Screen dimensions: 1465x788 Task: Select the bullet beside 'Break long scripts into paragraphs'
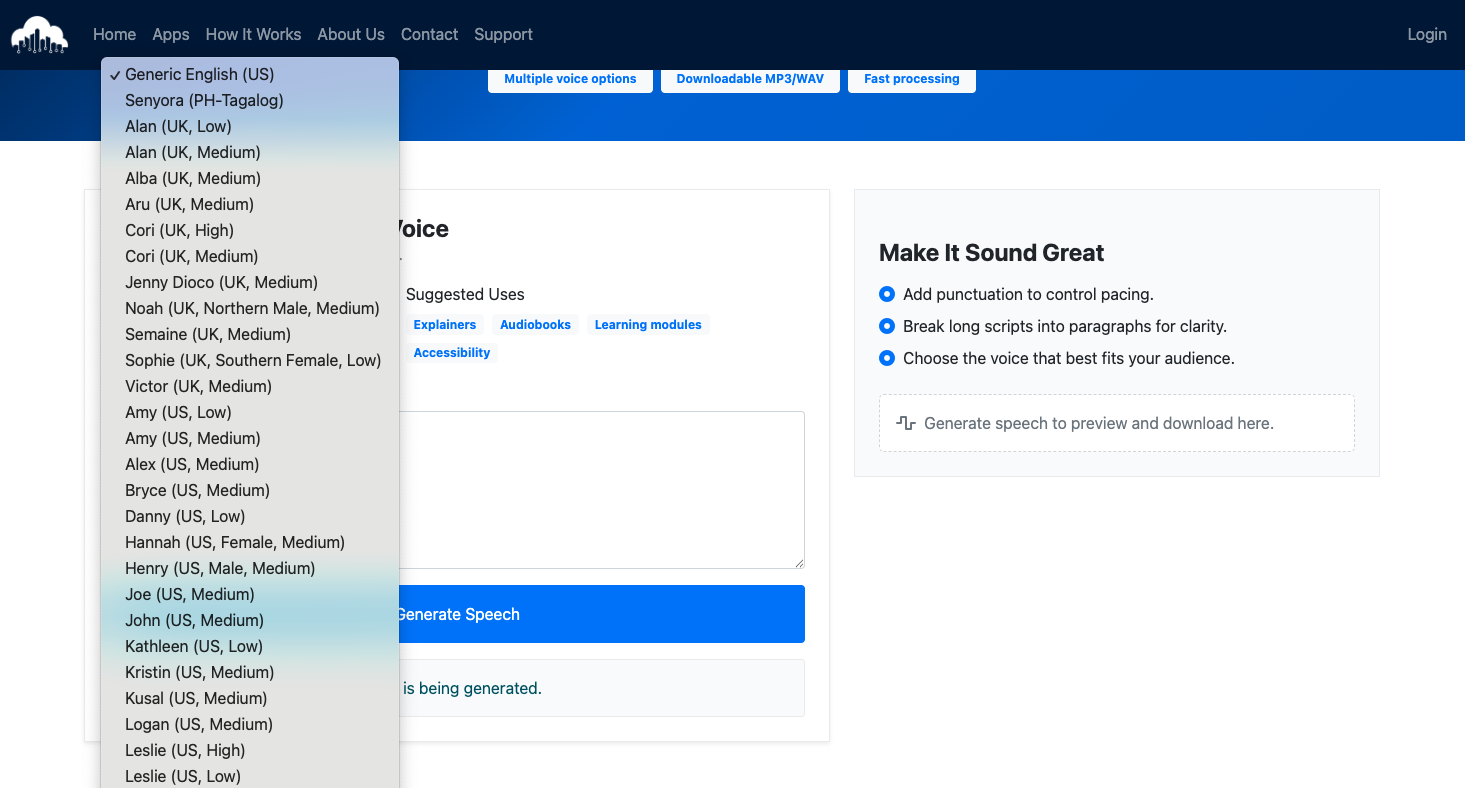[886, 326]
